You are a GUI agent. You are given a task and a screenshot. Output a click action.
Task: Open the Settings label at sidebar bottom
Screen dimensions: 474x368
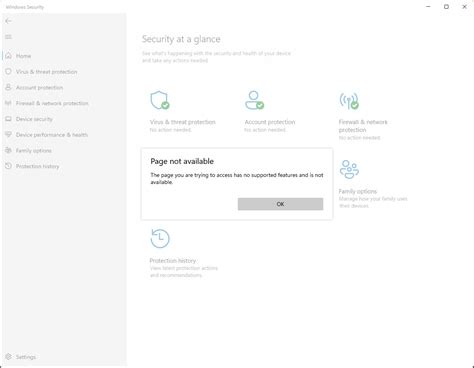pos(26,357)
